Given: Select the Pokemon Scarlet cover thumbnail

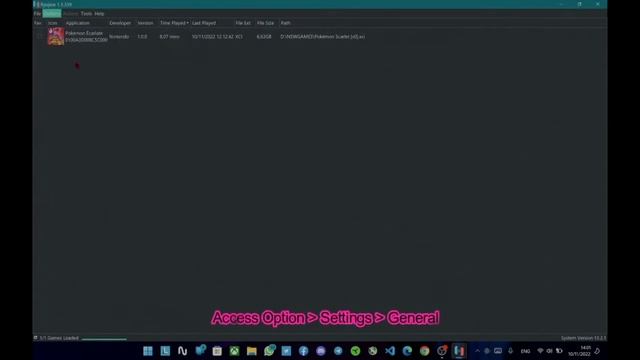Looking at the screenshot, I should [x=56, y=36].
